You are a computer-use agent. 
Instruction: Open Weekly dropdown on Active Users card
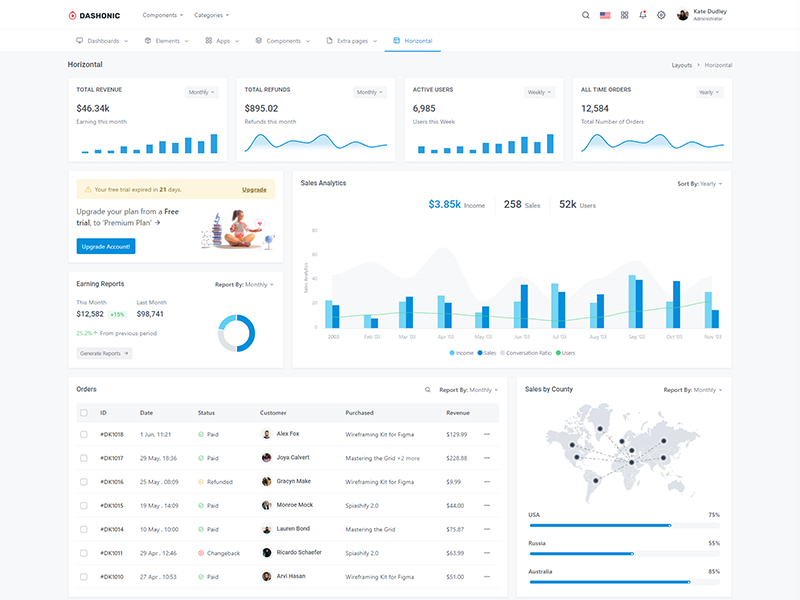[539, 92]
